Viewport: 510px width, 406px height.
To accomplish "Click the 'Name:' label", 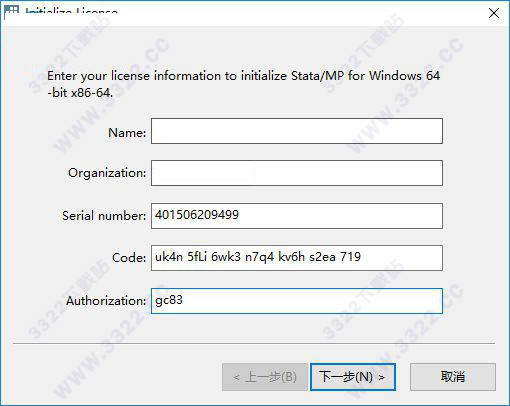I will tap(127, 133).
